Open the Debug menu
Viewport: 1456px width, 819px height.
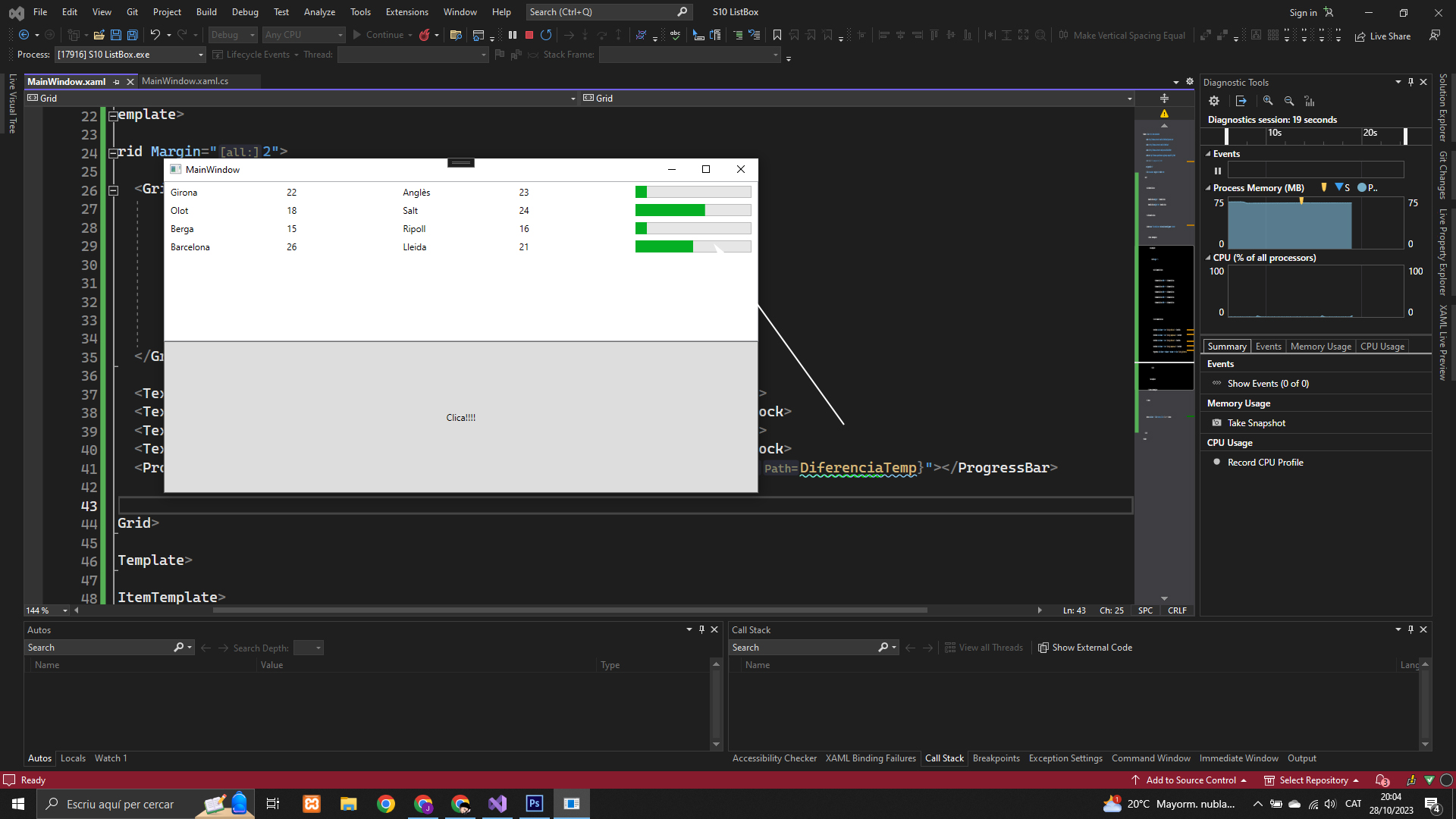(x=244, y=12)
